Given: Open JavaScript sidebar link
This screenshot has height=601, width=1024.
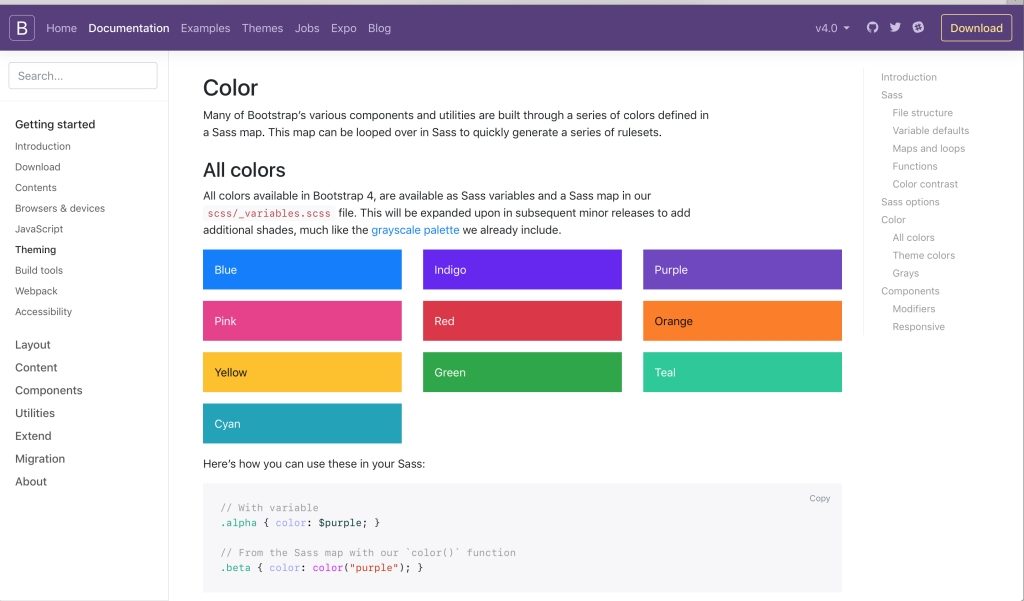Looking at the screenshot, I should click(x=39, y=229).
